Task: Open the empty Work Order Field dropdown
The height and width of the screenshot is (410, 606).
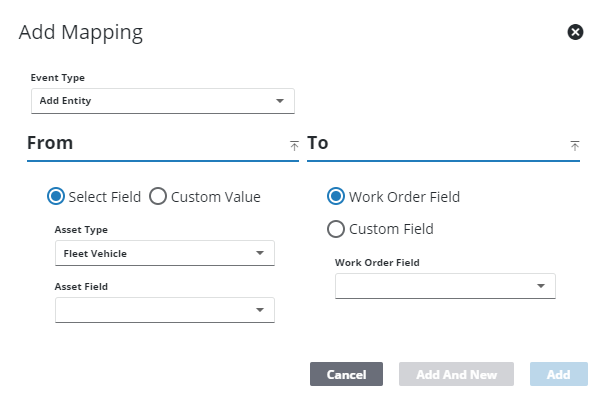Action: tap(444, 286)
